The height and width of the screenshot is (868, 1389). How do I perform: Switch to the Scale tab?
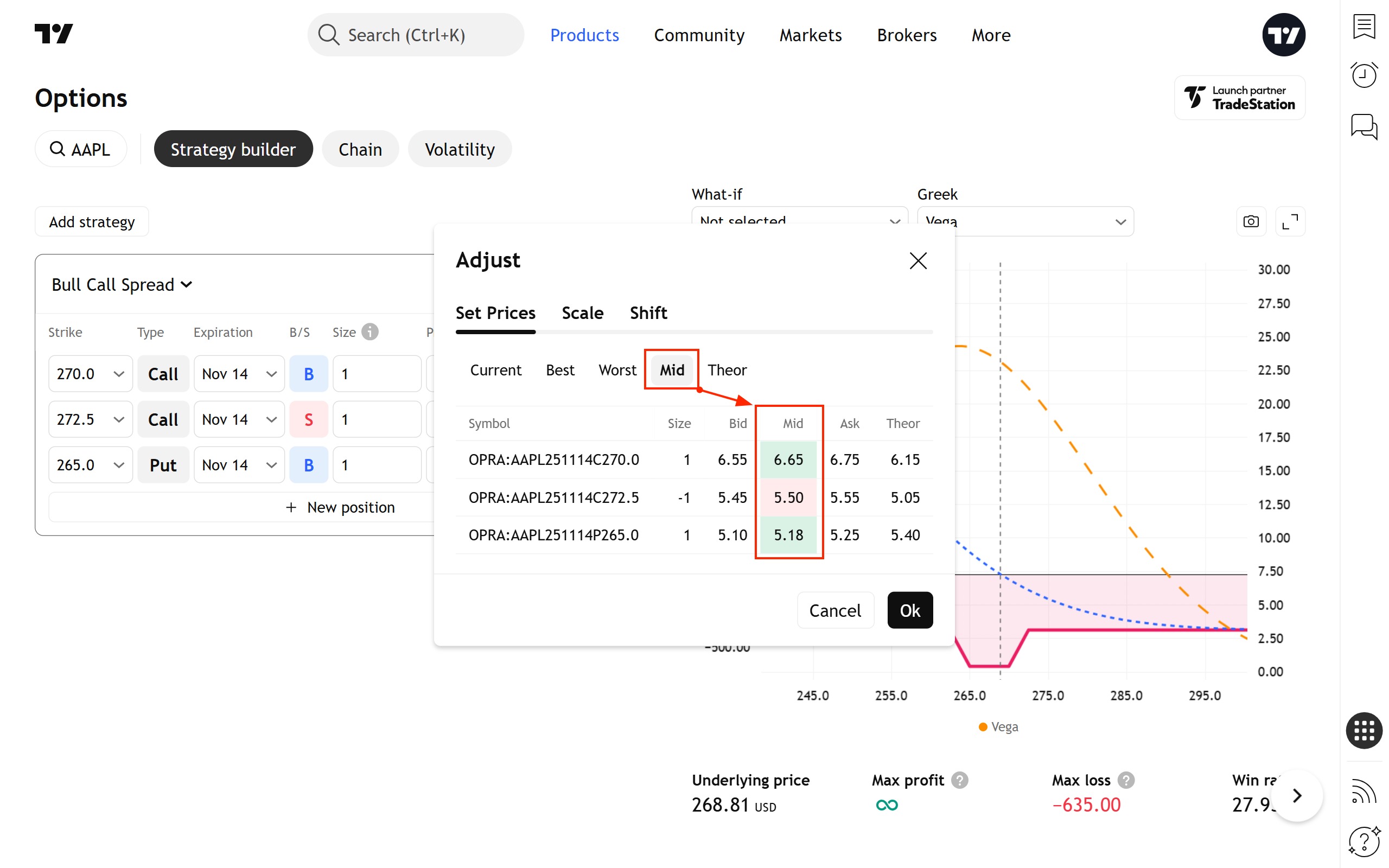[582, 313]
